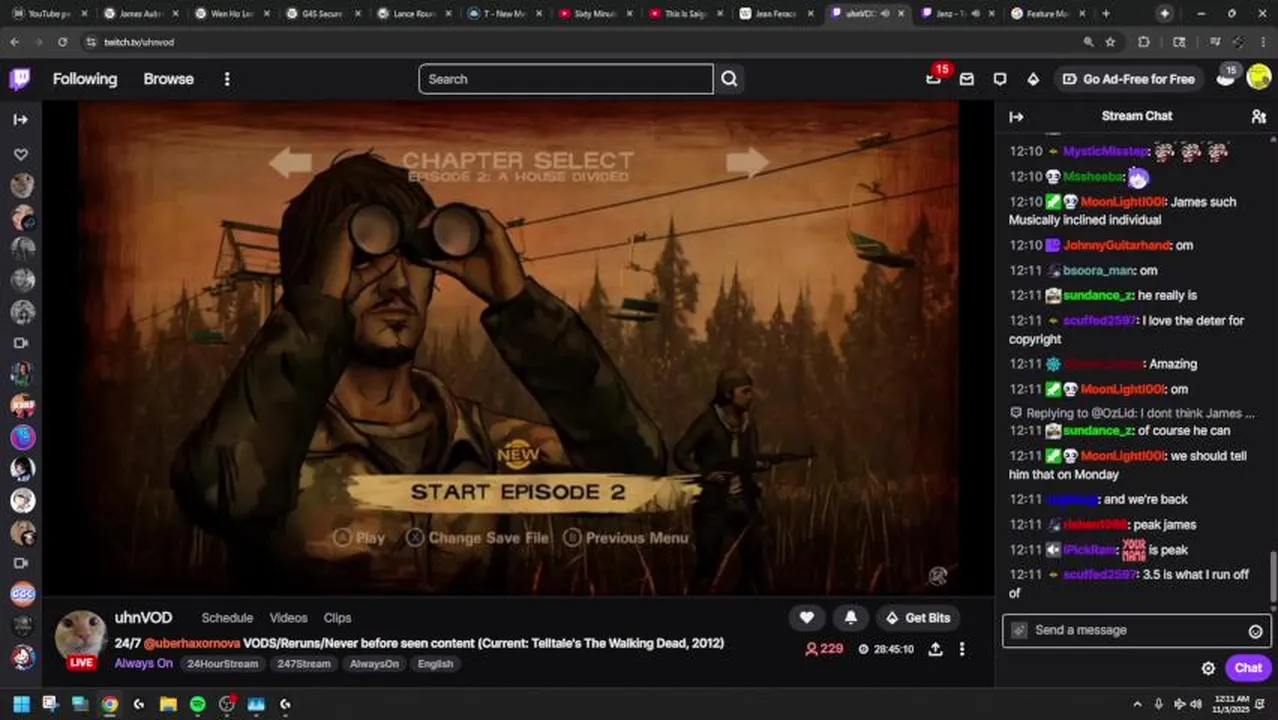The width and height of the screenshot is (1278, 720).
Task: Open the channel Videos tab
Action: (x=288, y=618)
